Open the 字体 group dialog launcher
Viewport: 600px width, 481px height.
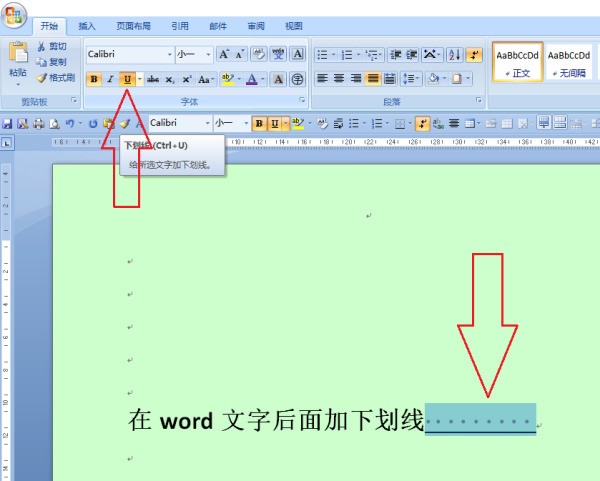(302, 100)
